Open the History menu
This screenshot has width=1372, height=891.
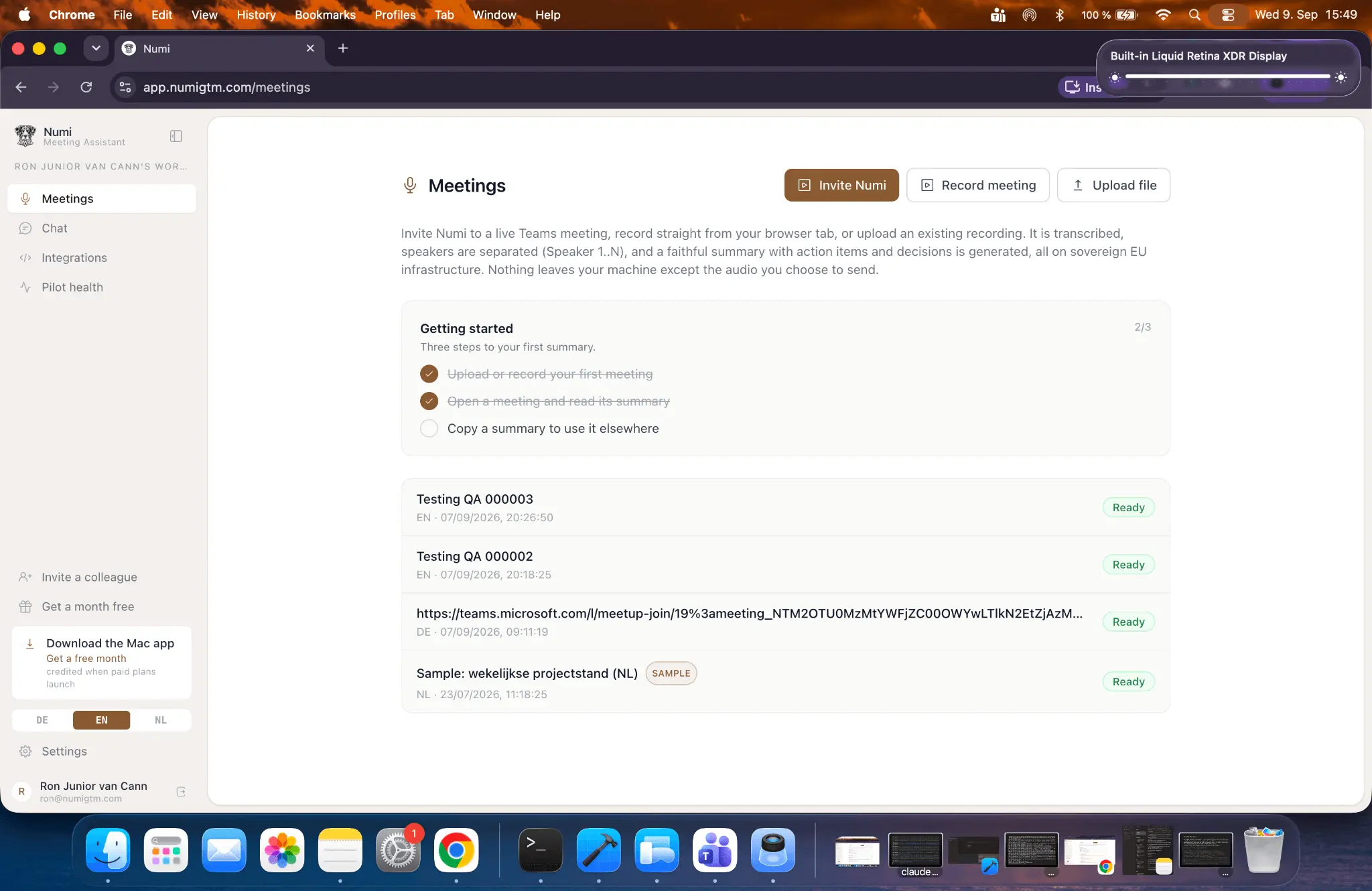tap(256, 15)
